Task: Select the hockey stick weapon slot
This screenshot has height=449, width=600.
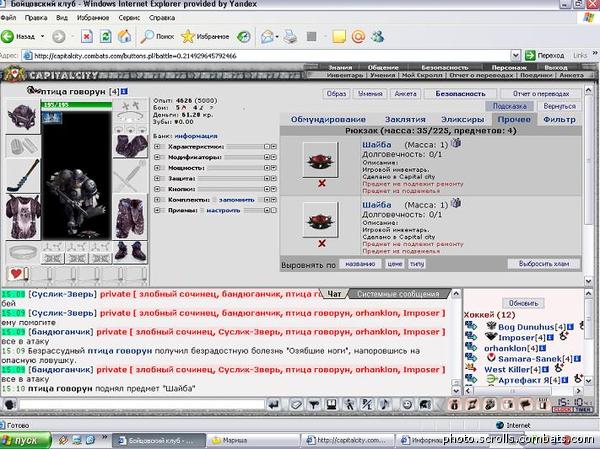Action: (23, 176)
